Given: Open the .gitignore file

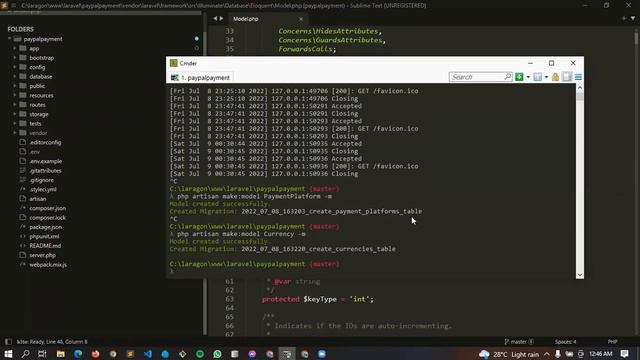Looking at the screenshot, I should click(x=41, y=180).
